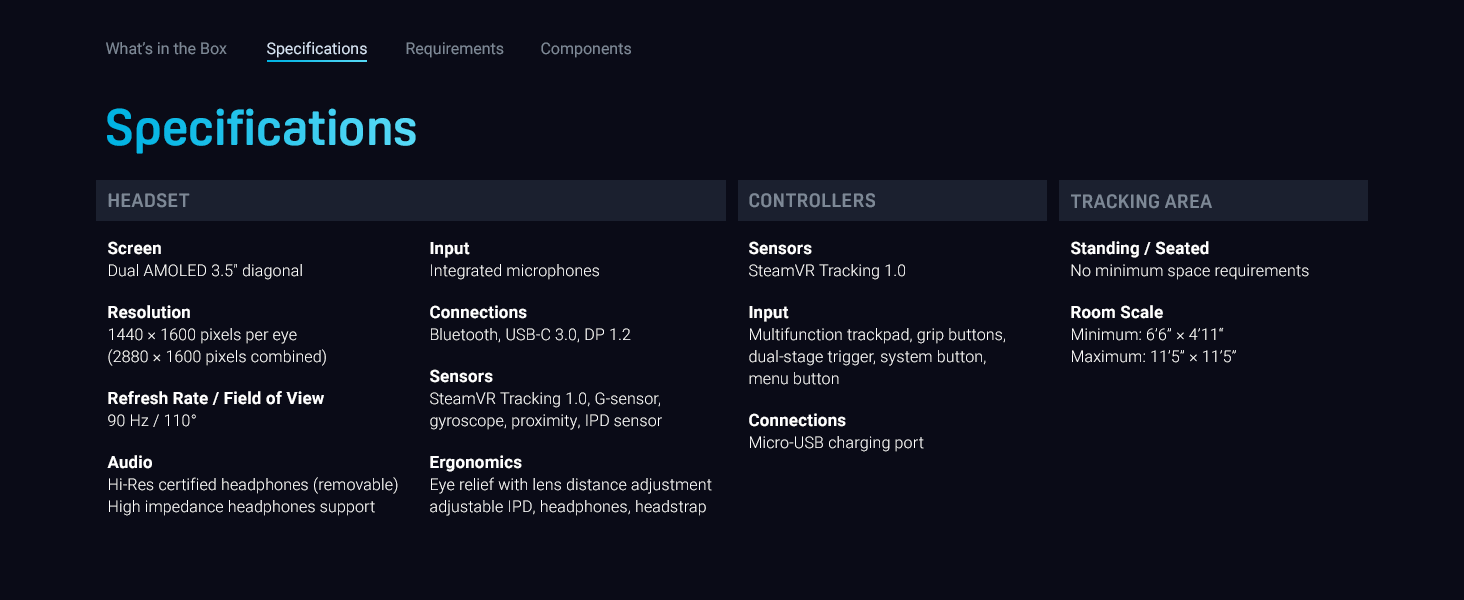
Task: Click the Audio spec label
Action: click(130, 462)
